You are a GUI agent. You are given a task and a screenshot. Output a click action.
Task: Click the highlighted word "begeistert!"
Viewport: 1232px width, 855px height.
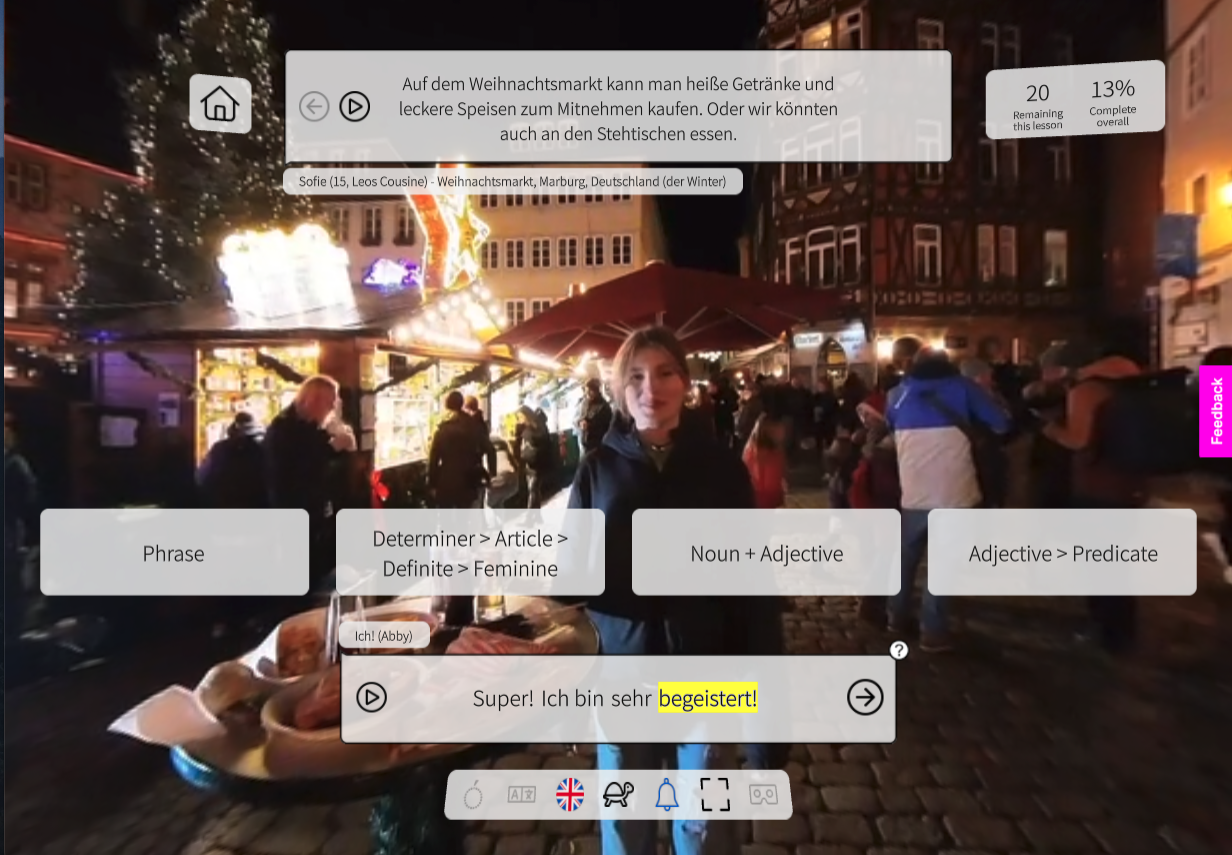coord(708,698)
